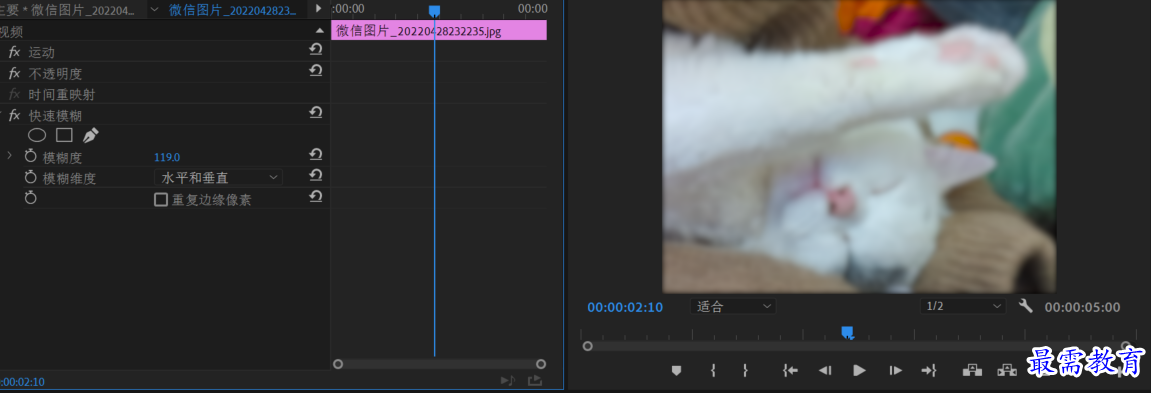
Task: Click left handle of Effect Controls zoom bar
Action: 338,364
